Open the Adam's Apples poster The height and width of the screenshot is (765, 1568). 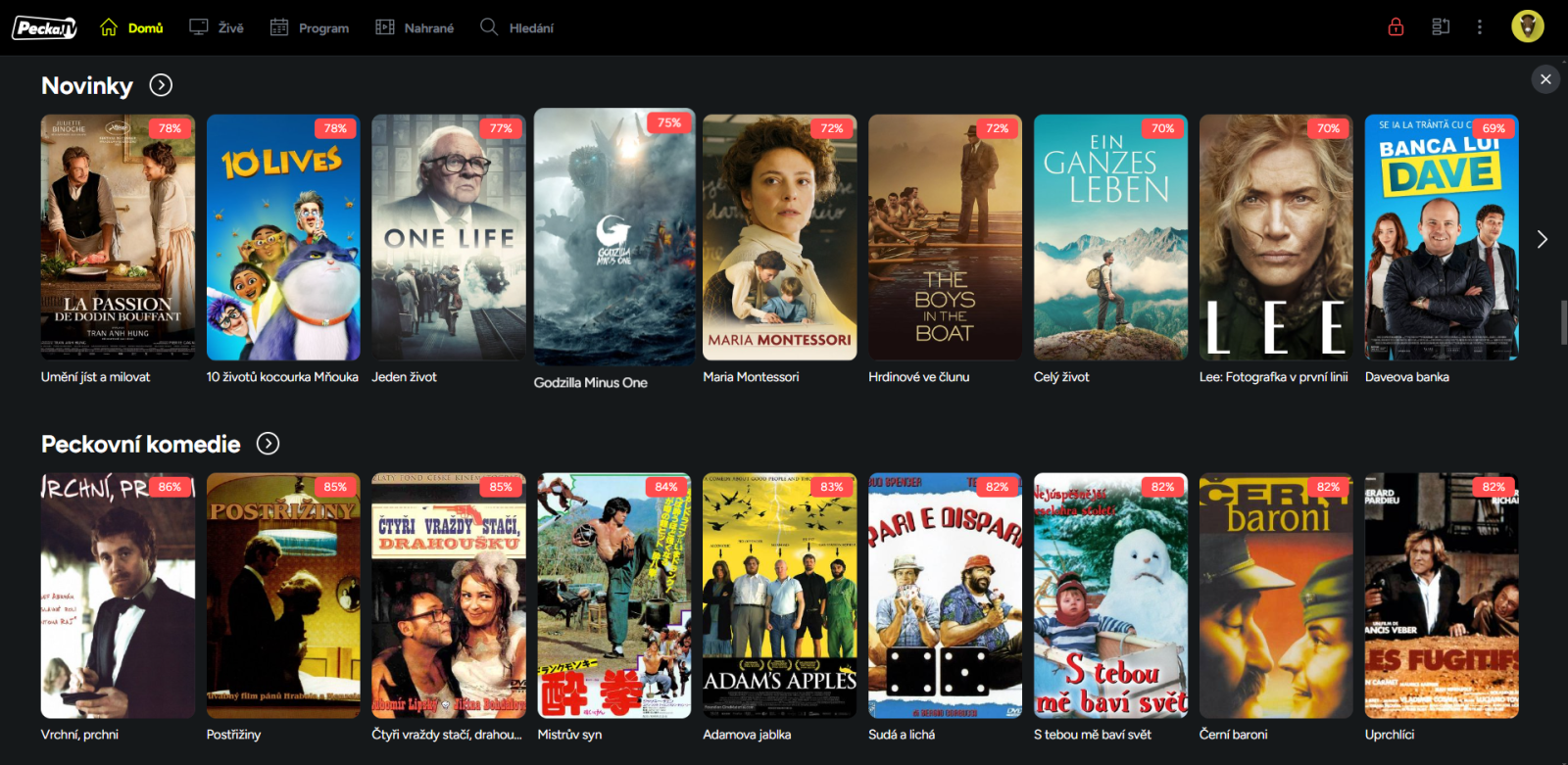point(780,596)
